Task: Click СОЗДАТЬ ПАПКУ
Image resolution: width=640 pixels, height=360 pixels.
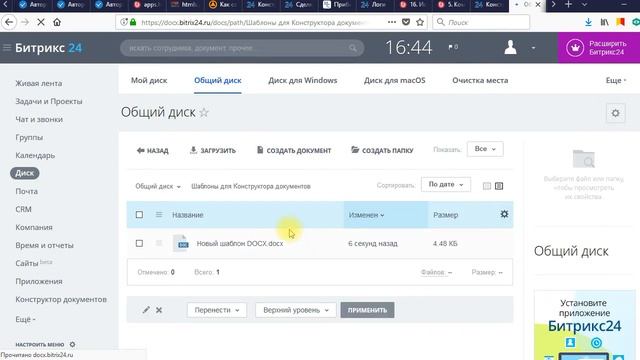Action: (382, 150)
